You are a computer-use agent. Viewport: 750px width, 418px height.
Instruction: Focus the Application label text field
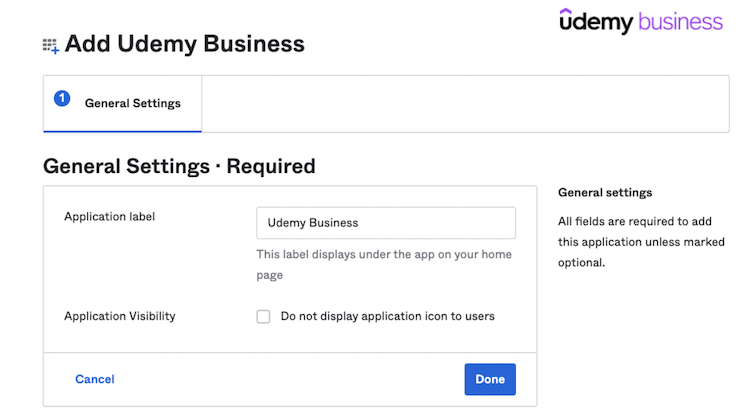click(385, 223)
